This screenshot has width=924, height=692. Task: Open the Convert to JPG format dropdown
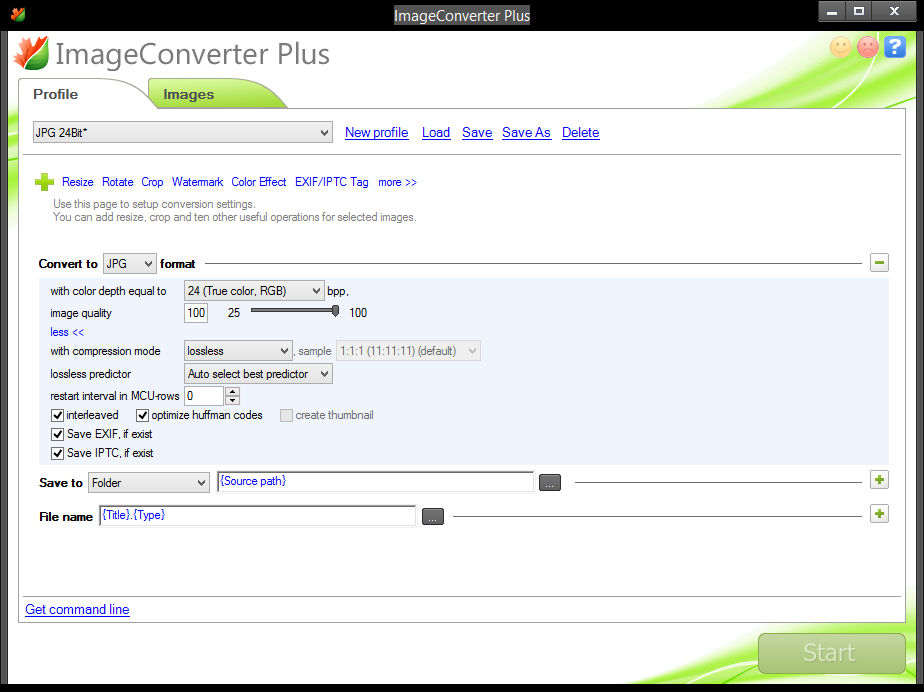coord(130,263)
